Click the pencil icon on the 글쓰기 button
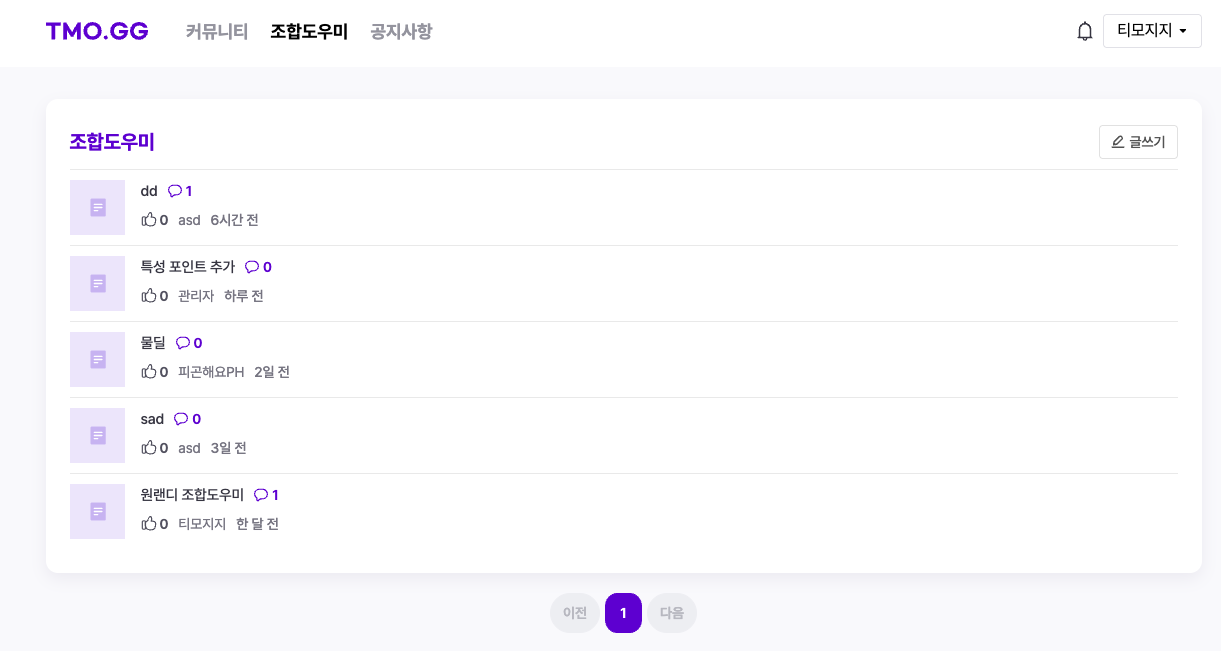 tap(1118, 141)
